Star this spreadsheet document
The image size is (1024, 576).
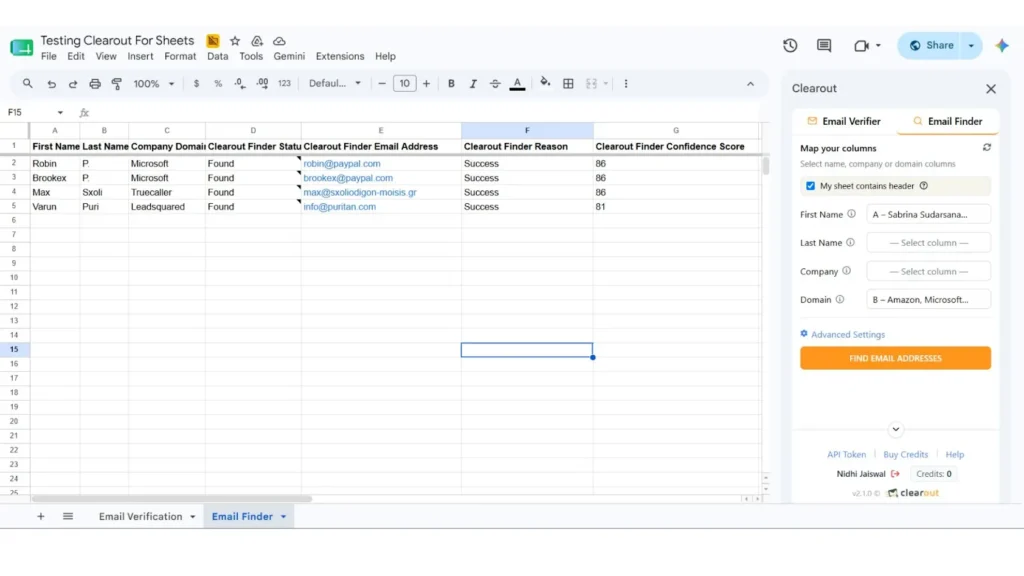point(235,40)
